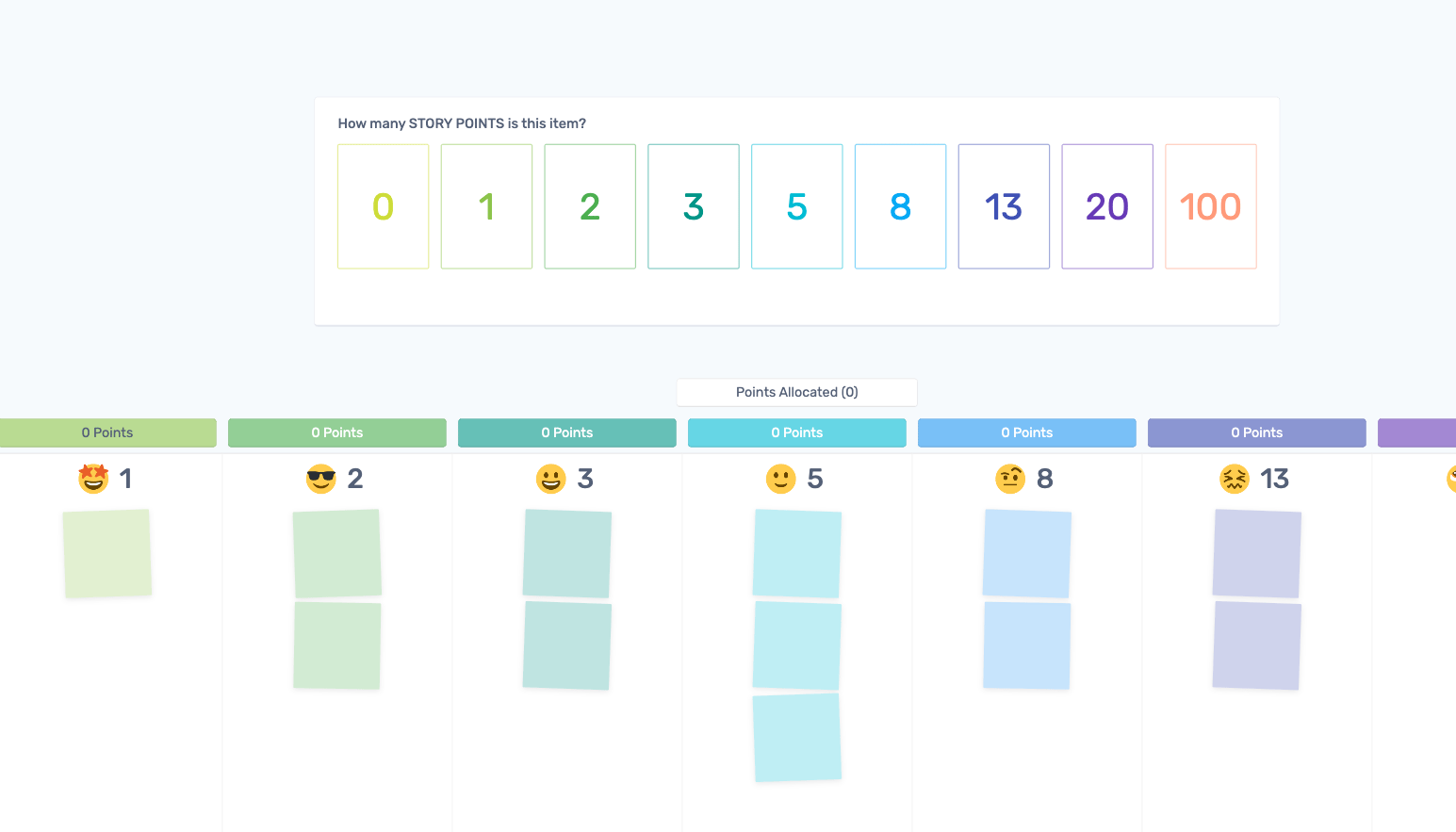Click the grinning emoji in column 3
The image size is (1456, 832).
coord(551,479)
